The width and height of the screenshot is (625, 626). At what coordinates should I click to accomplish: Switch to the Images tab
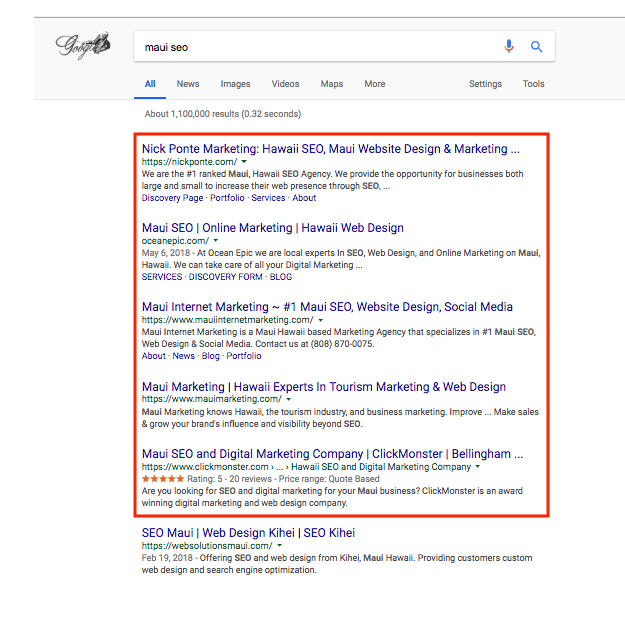point(235,84)
